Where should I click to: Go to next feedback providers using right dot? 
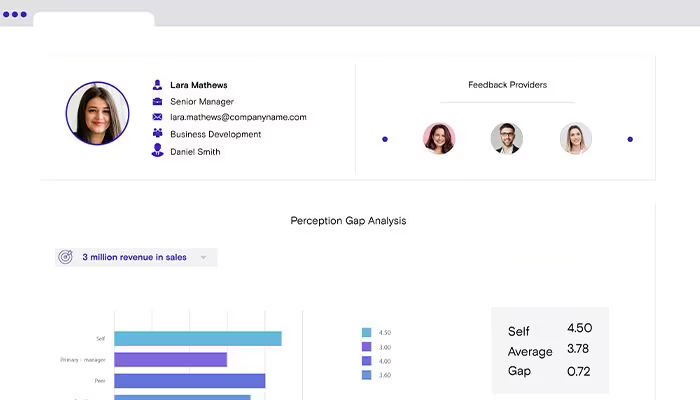630,139
